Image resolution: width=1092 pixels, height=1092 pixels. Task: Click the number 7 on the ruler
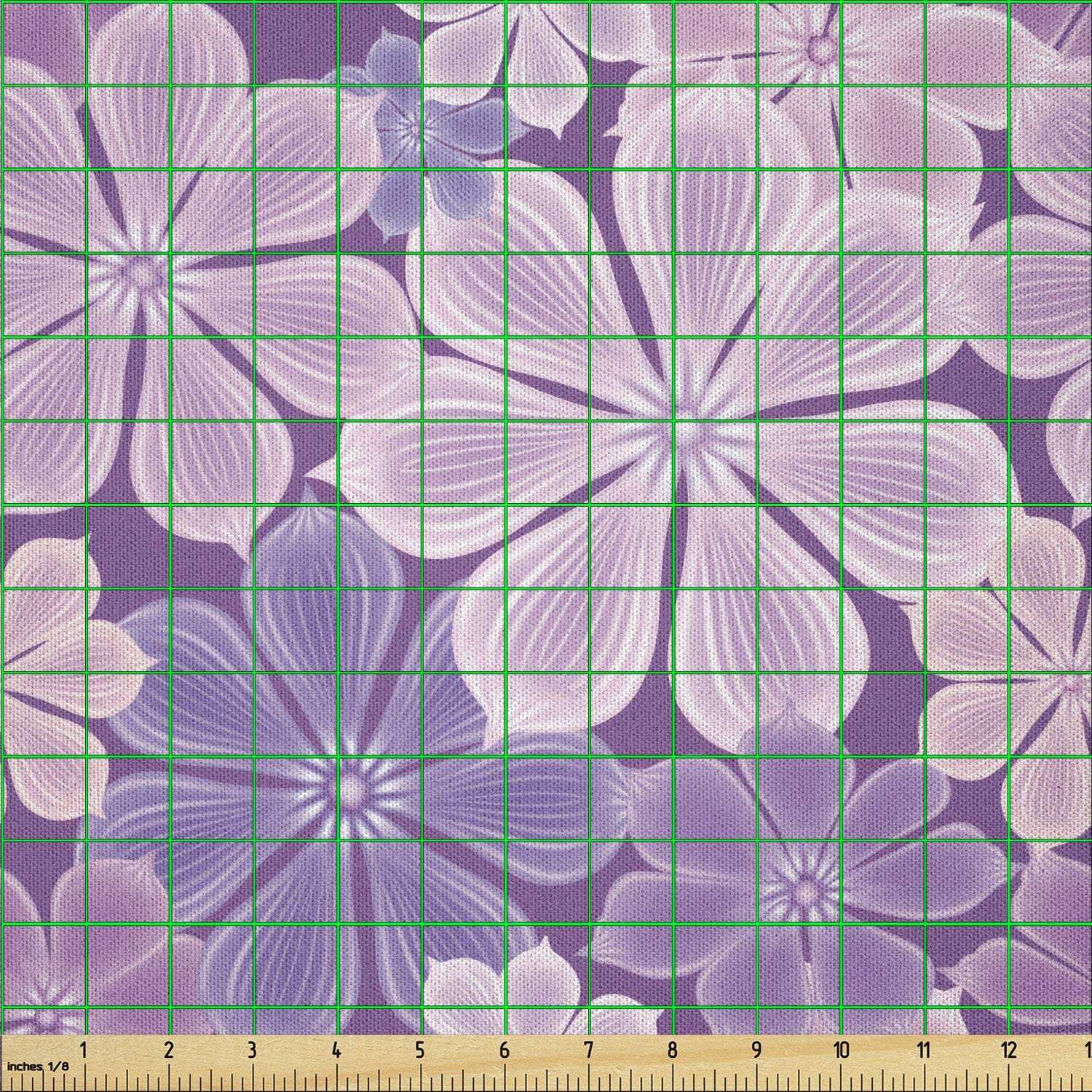pyautogui.click(x=588, y=1051)
